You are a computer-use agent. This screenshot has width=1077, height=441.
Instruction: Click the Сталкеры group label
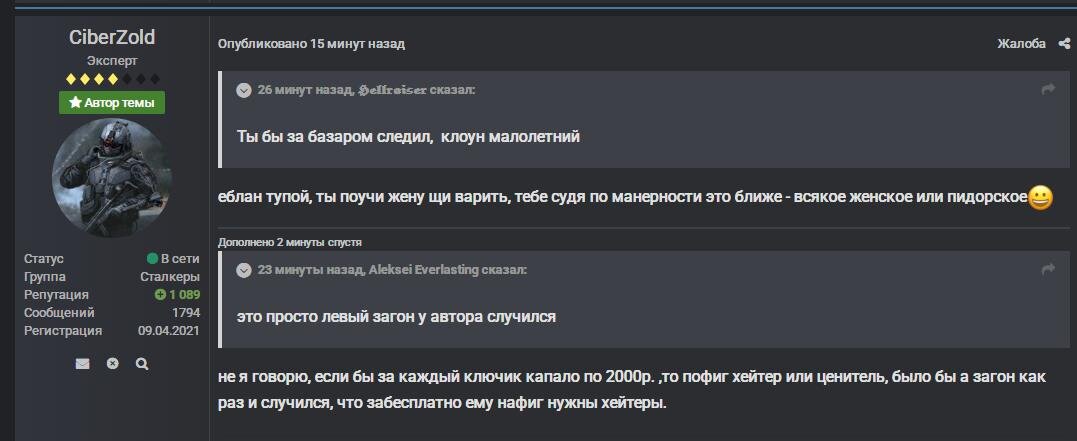(170, 277)
